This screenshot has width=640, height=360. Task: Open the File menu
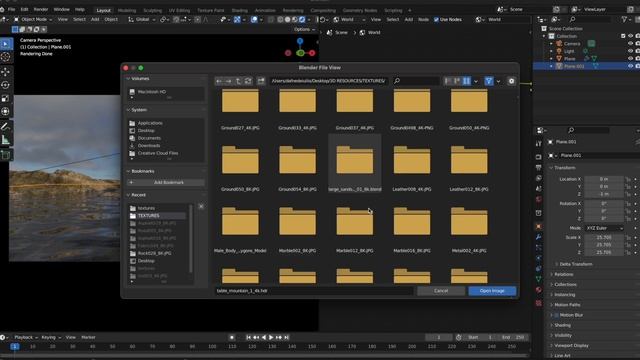click(11, 9)
